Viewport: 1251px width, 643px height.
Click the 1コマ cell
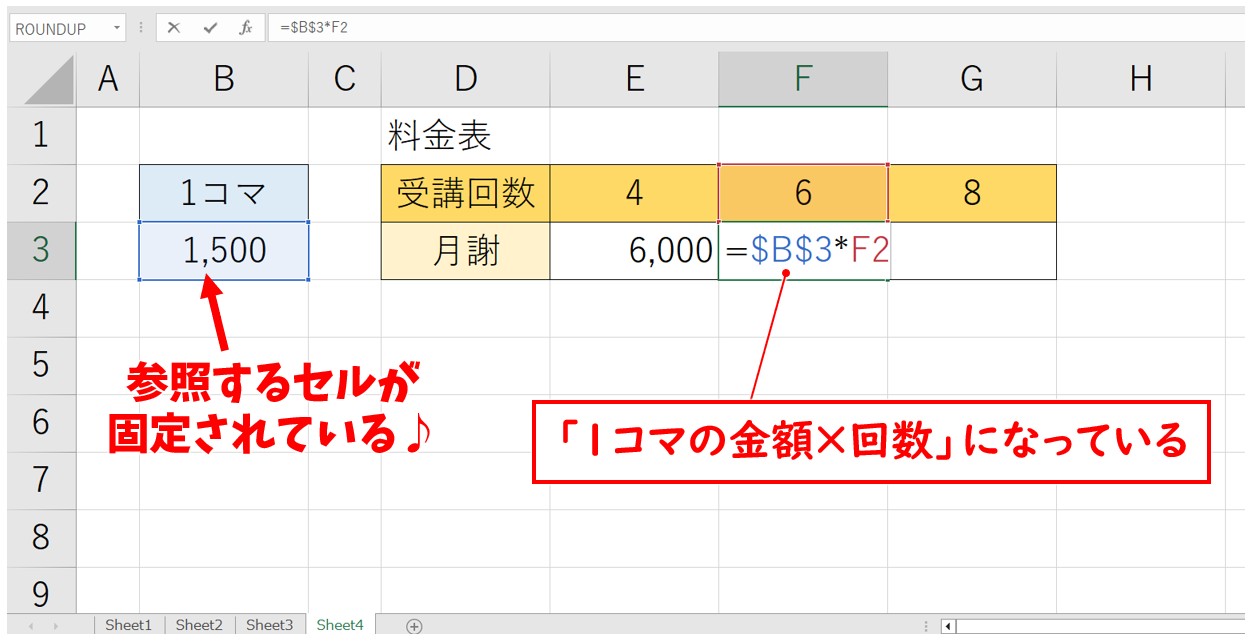pyautogui.click(x=224, y=193)
